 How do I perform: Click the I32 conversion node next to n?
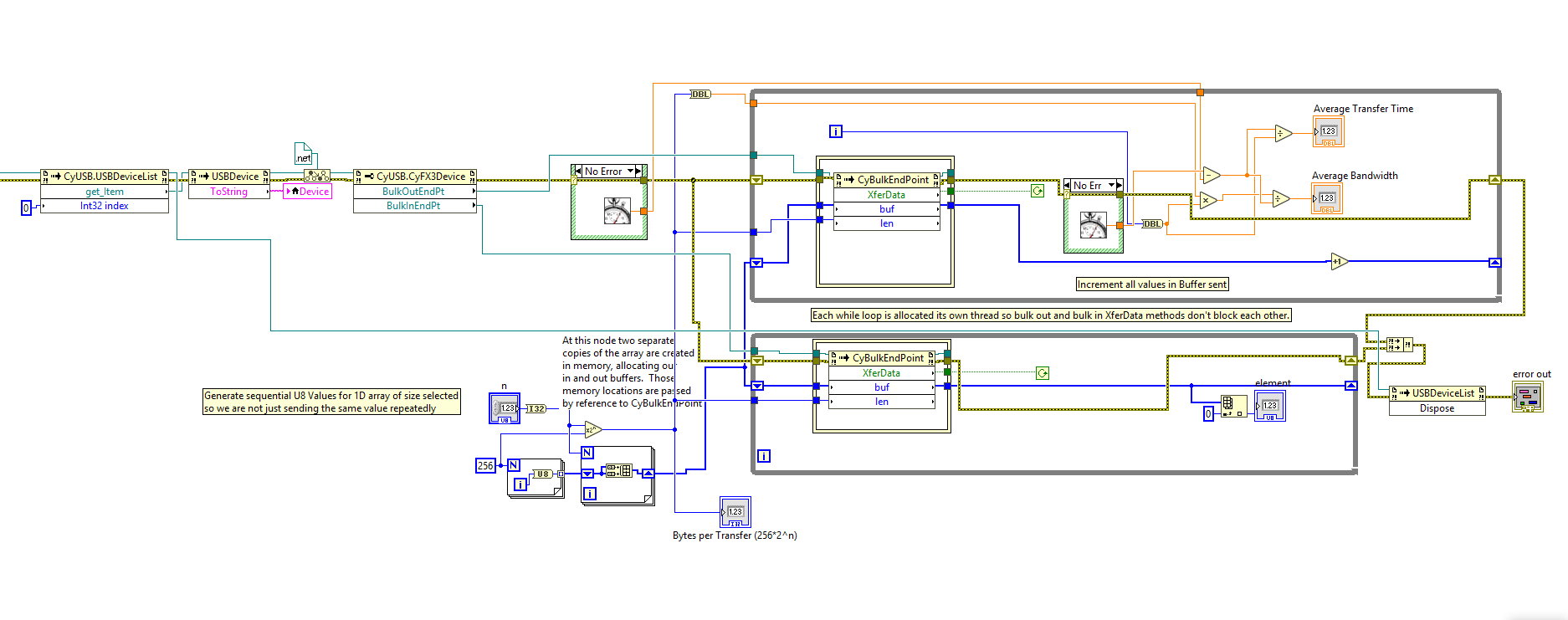(535, 408)
